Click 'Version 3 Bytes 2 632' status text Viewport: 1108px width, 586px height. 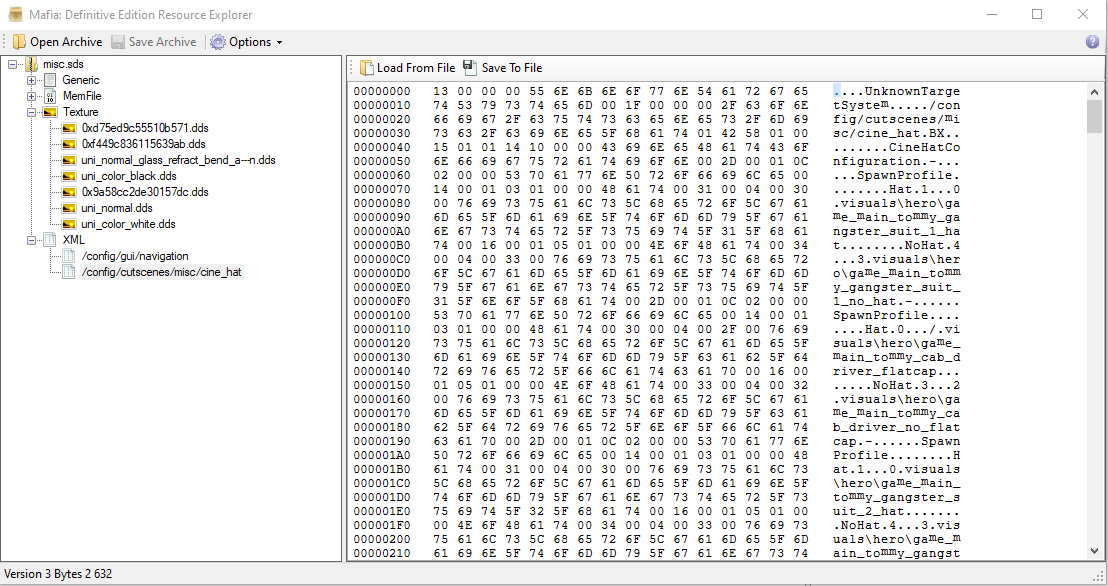58,574
